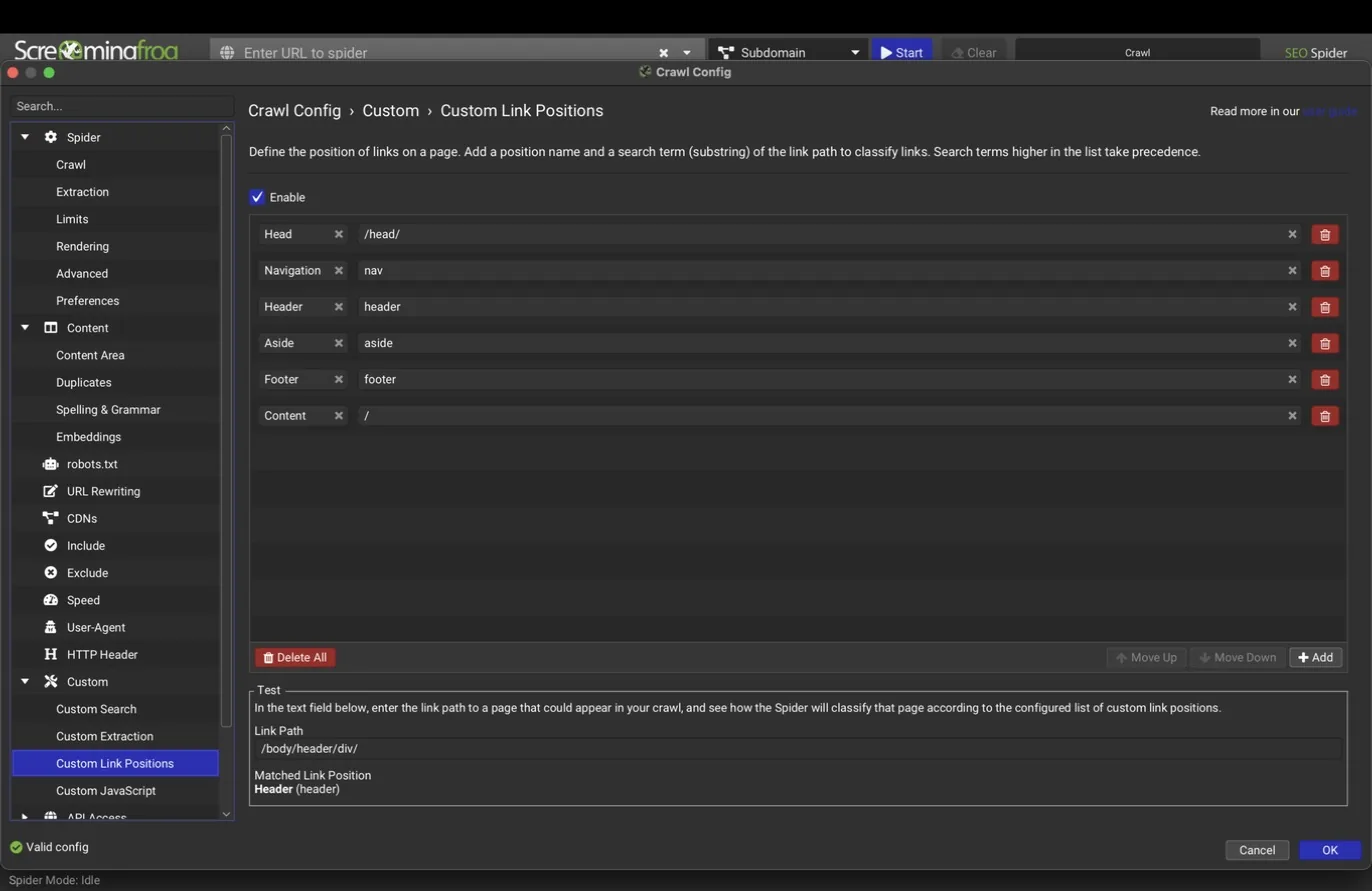Open the URL history dropdown arrow
Image resolution: width=1372 pixels, height=891 pixels.
pyautogui.click(x=687, y=52)
